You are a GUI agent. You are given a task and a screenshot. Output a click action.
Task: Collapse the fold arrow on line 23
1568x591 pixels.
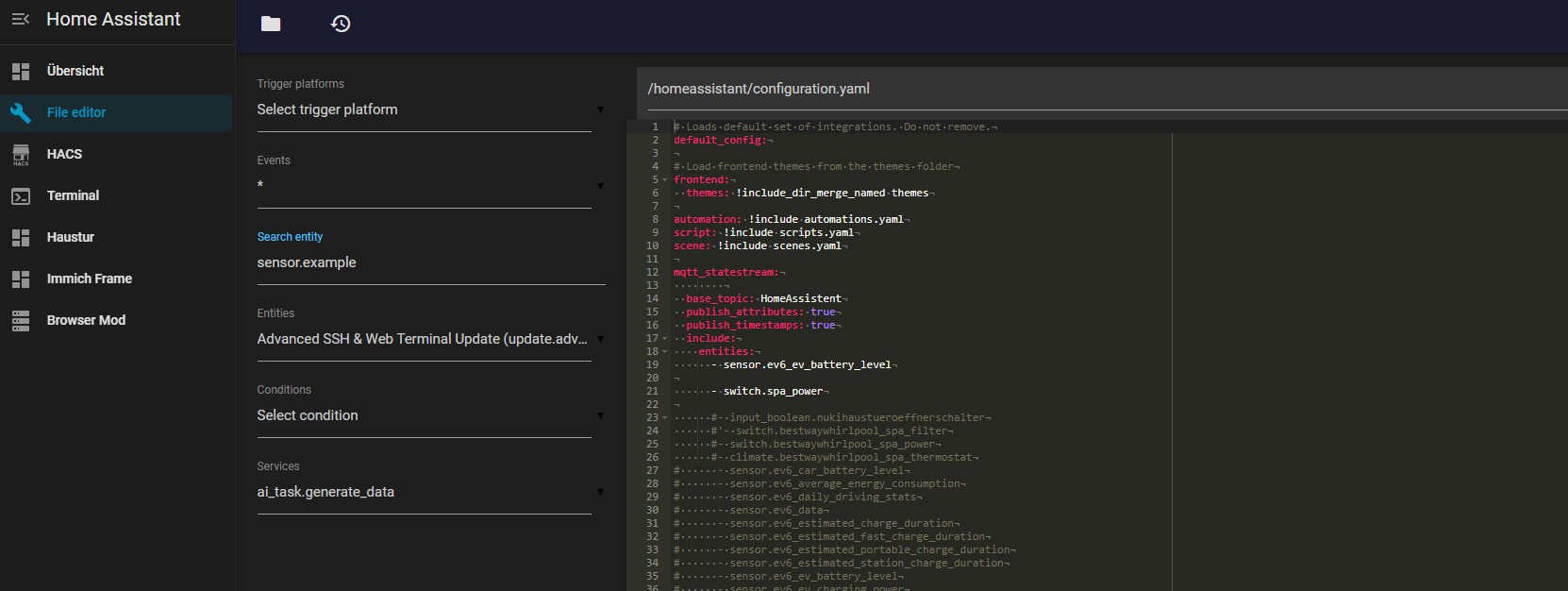(x=665, y=417)
